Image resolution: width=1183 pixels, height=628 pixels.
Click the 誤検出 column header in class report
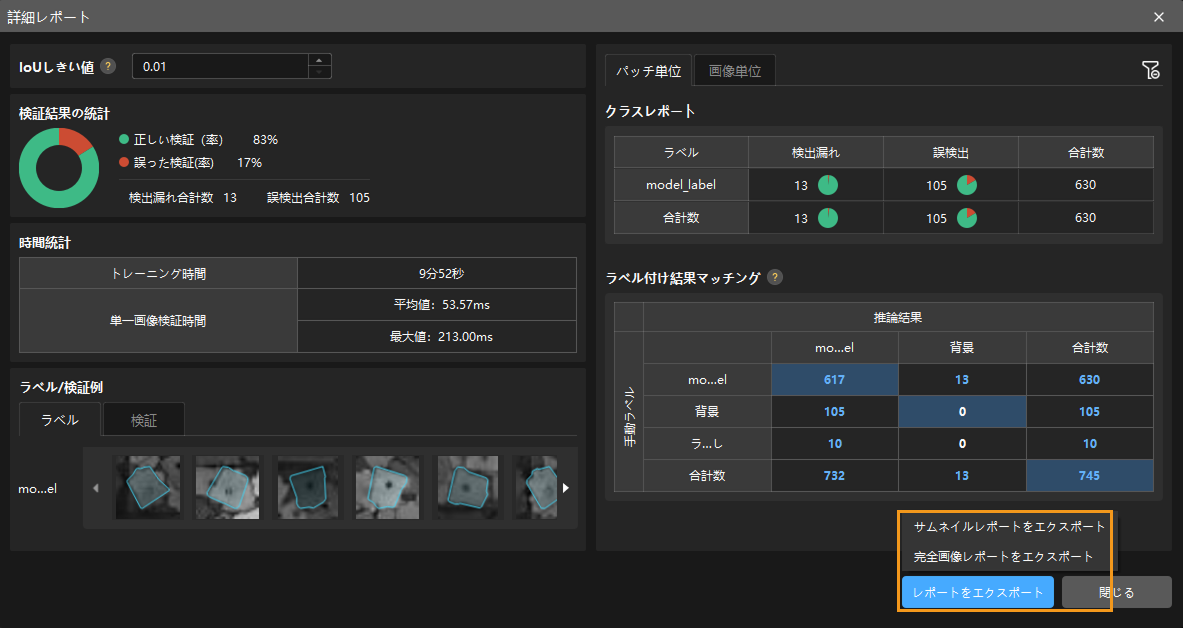click(951, 152)
